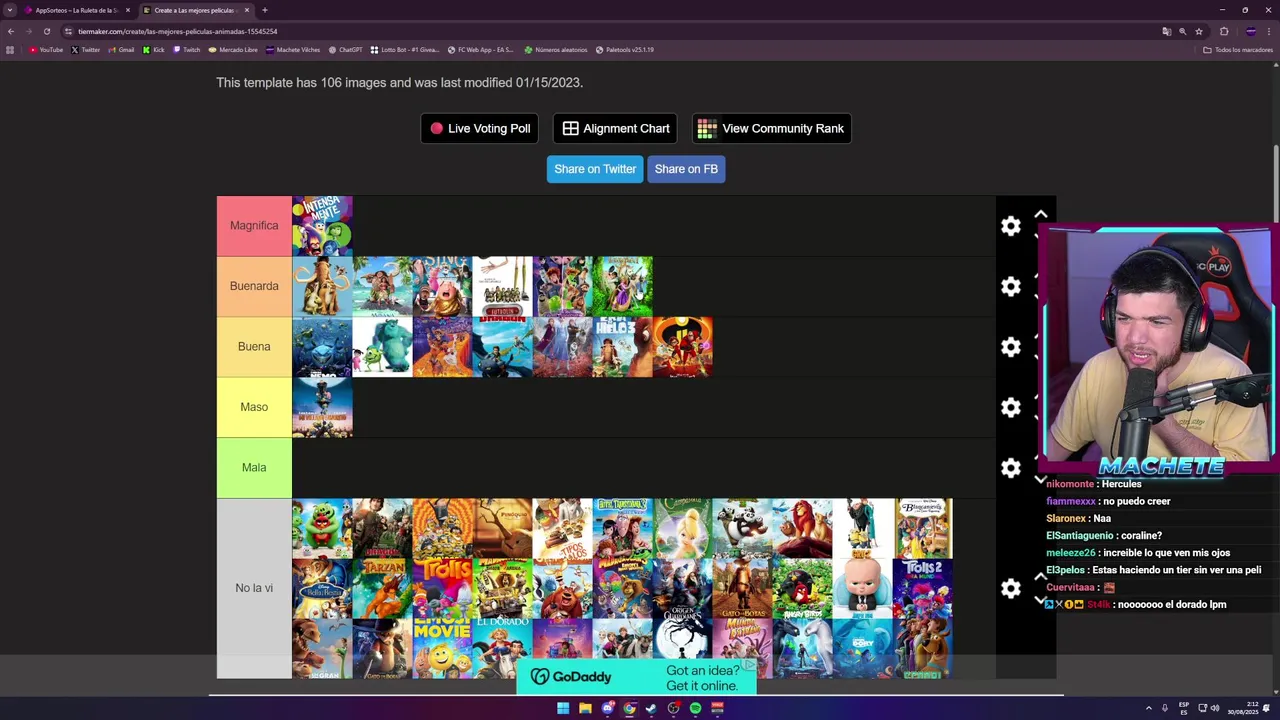1280x720 pixels.
Task: Open Todos los marcadores folder
Action: pyautogui.click(x=1238, y=49)
